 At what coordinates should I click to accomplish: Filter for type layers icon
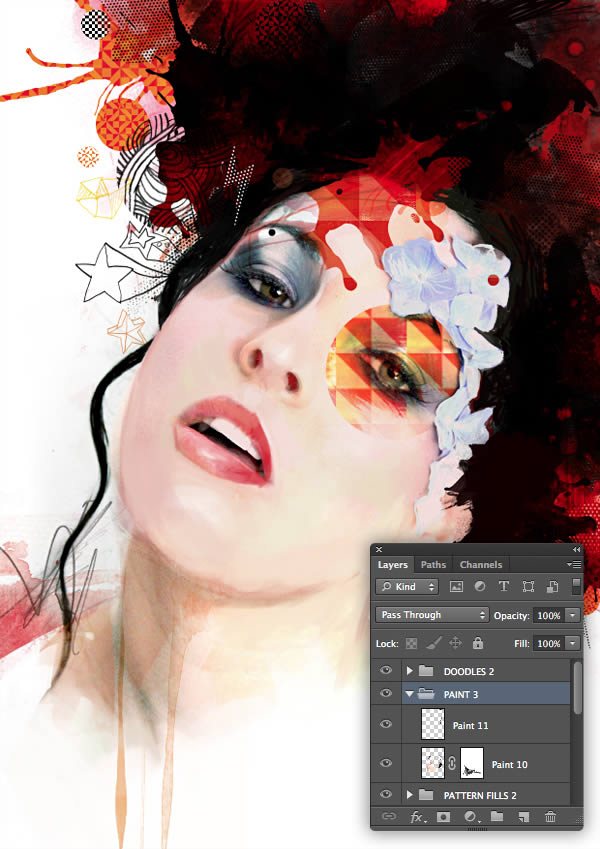pos(504,586)
